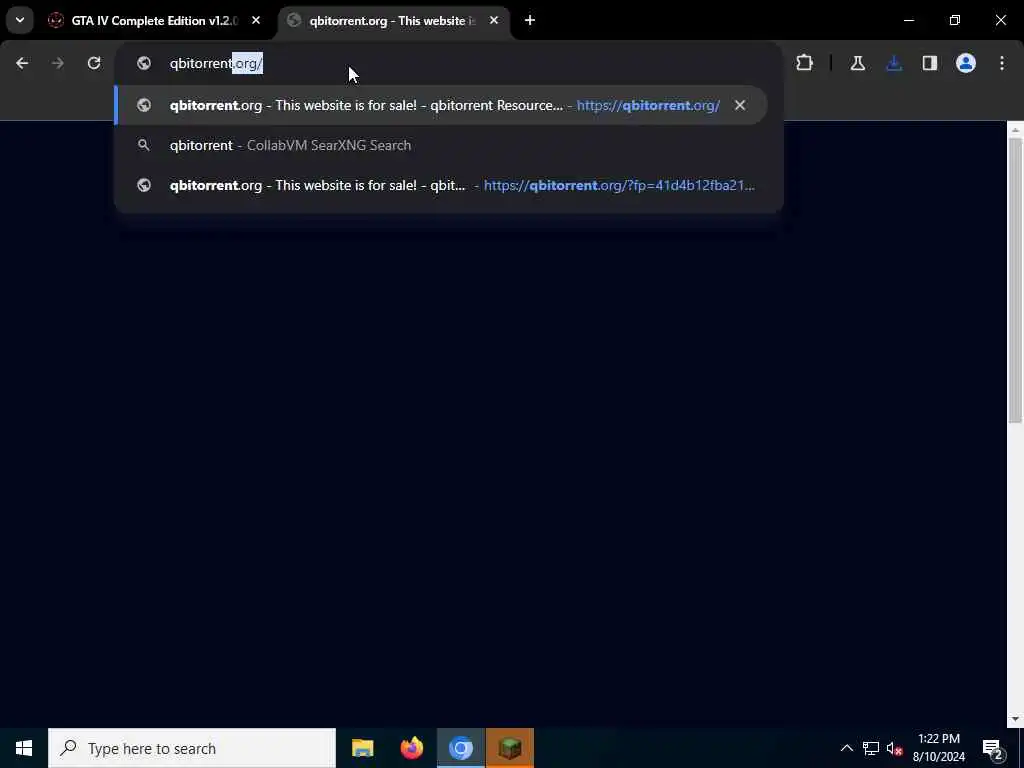The height and width of the screenshot is (768, 1024).
Task: Select qbitorrent CollabVM SearXNG Search suggestion
Action: pos(448,145)
